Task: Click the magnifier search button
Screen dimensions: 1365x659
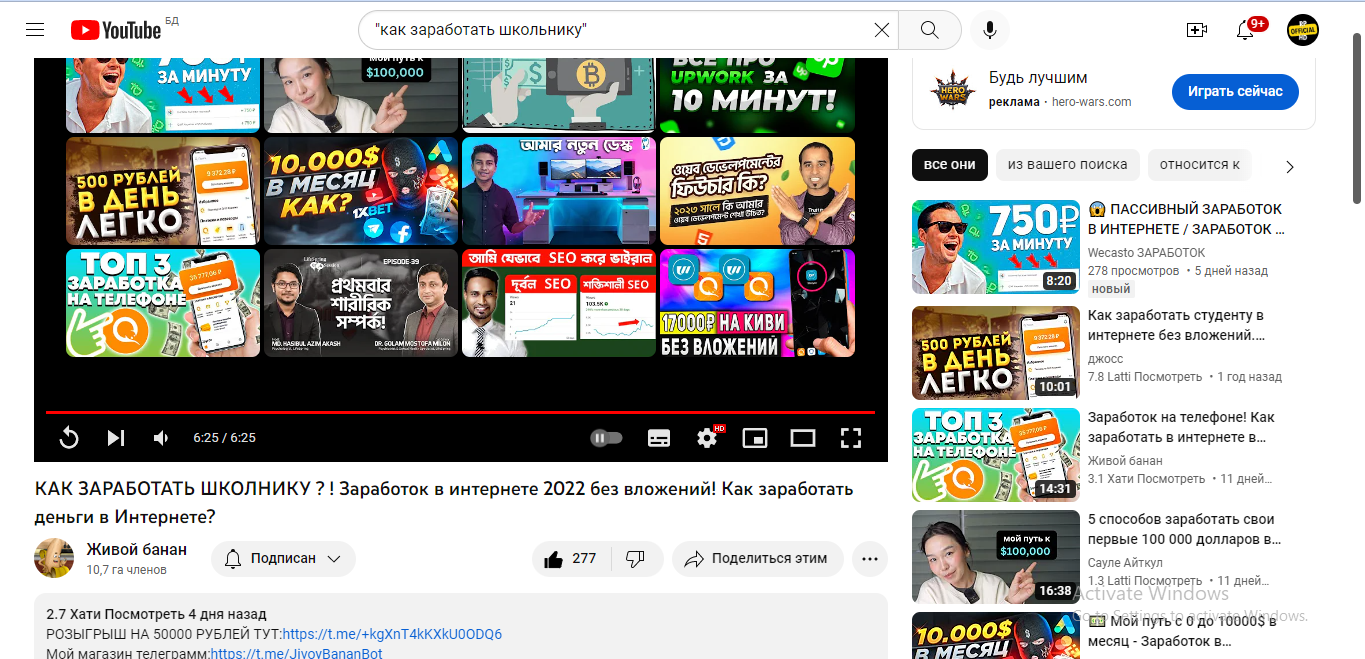Action: coord(930,30)
